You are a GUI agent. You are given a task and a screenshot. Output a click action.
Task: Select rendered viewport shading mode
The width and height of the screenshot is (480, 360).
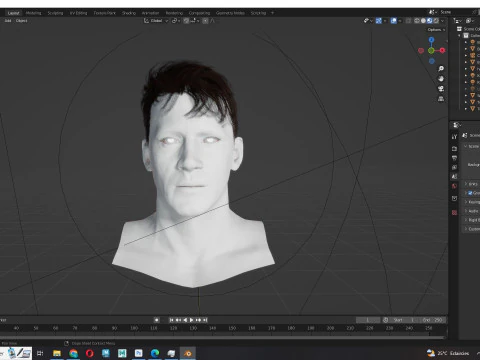click(436, 21)
